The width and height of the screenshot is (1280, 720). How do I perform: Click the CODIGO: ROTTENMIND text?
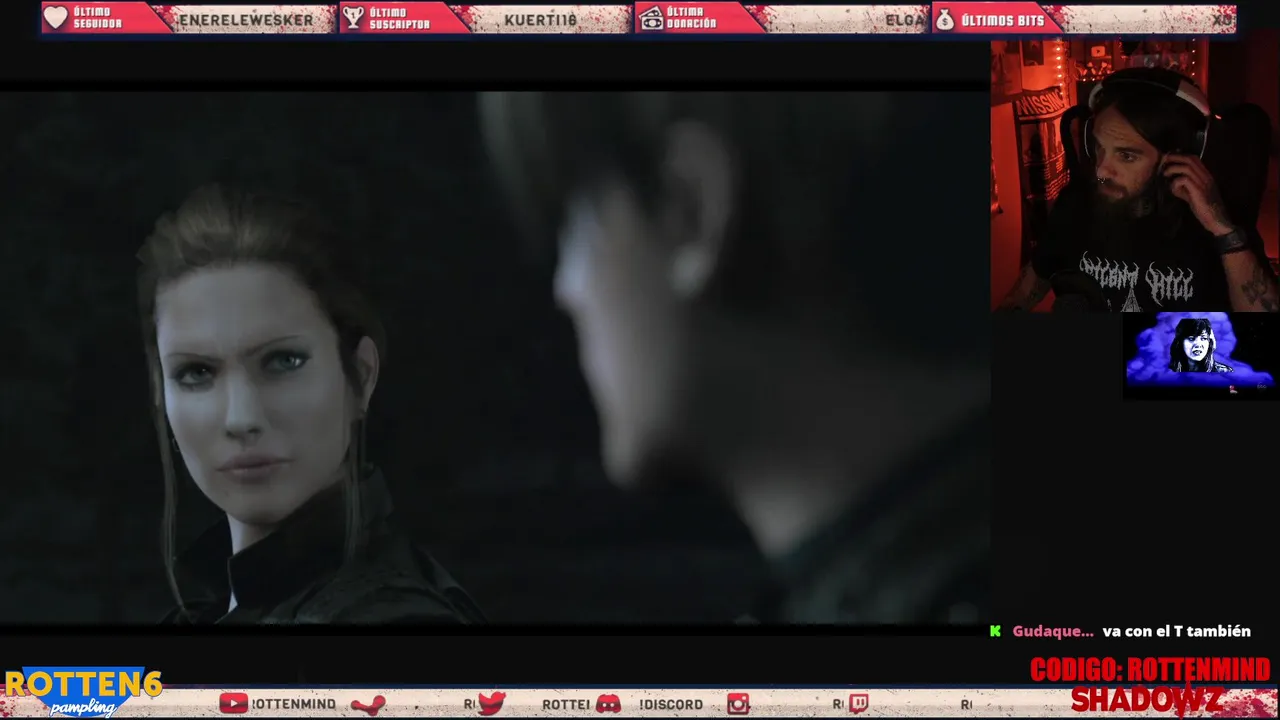click(x=1150, y=669)
